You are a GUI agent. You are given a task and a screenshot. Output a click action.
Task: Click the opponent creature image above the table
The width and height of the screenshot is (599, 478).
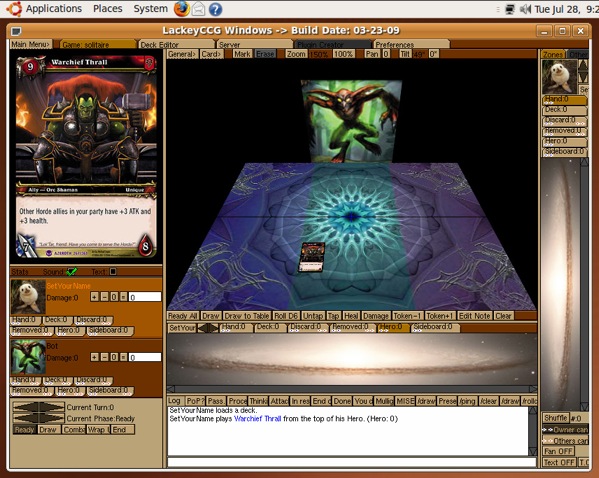coord(351,121)
